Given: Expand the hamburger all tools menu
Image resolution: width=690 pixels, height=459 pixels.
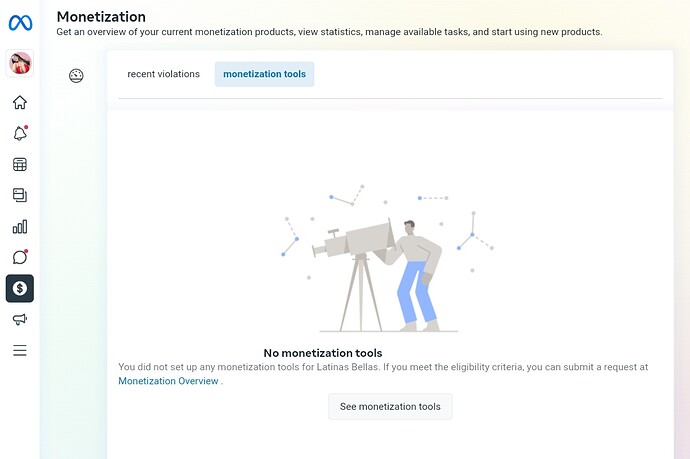Looking at the screenshot, I should [20, 350].
